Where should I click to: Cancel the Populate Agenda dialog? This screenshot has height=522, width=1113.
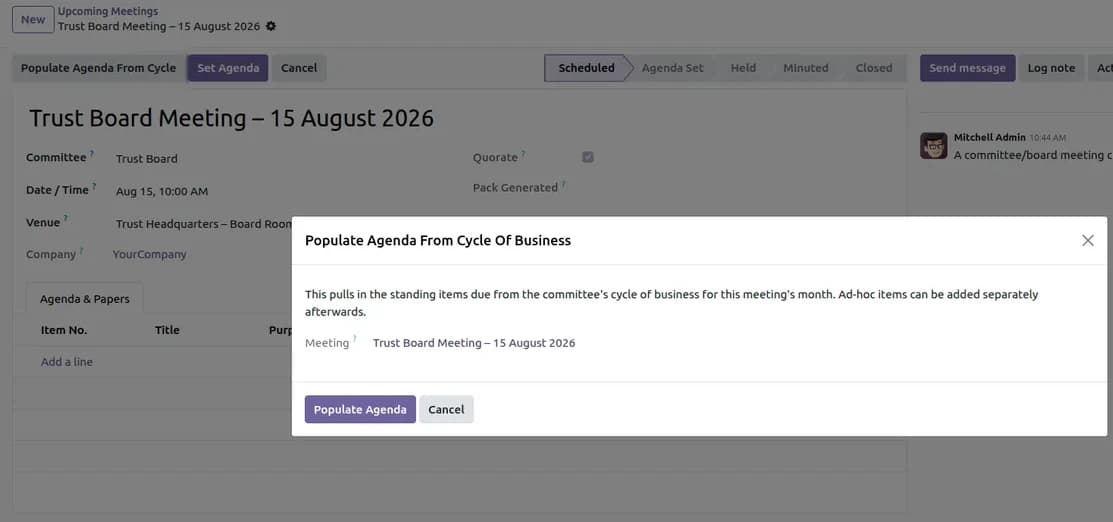click(x=446, y=409)
